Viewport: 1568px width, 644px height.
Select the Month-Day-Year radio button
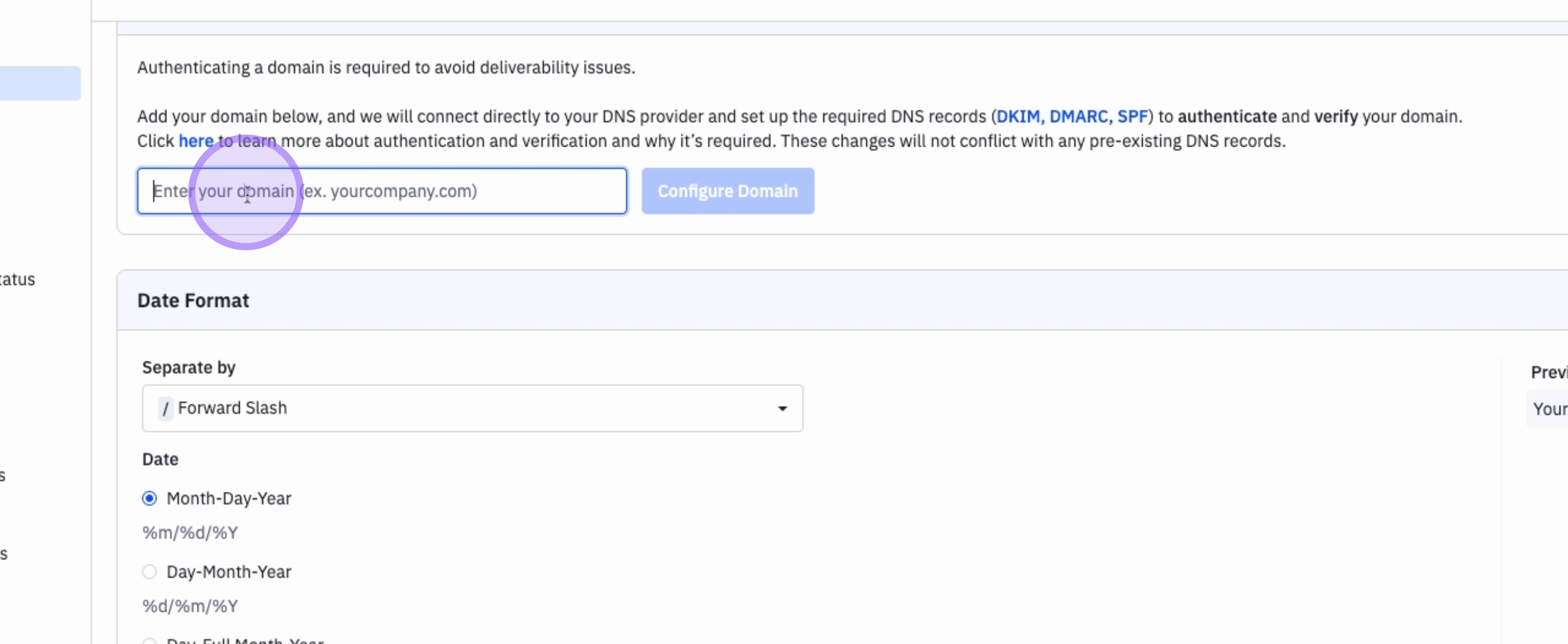(x=149, y=499)
